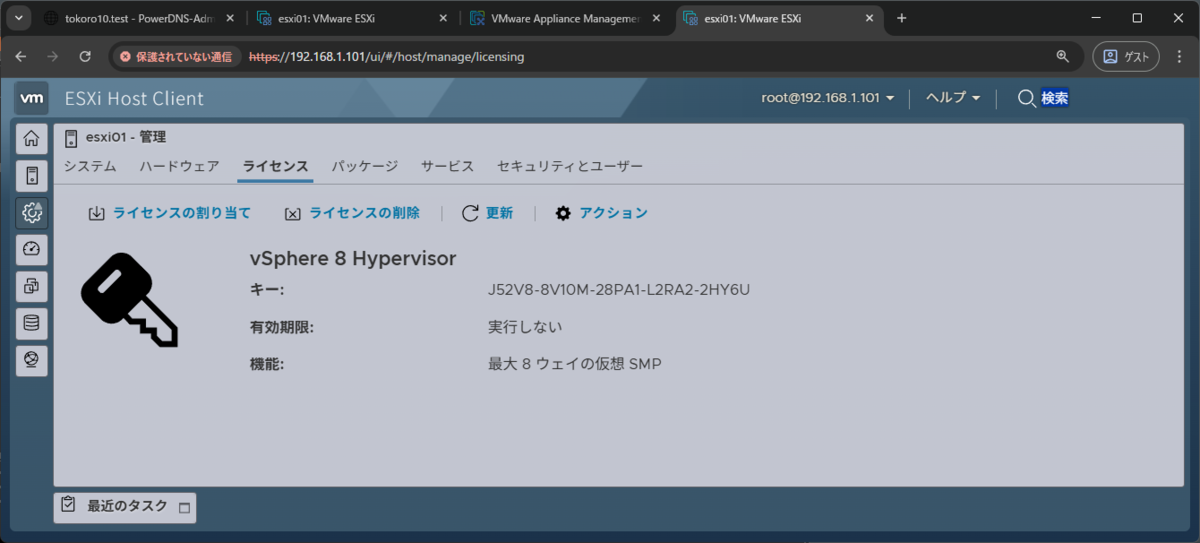Image resolution: width=1200 pixels, height=543 pixels.
Task: Switch to サービス tab
Action: point(447,166)
